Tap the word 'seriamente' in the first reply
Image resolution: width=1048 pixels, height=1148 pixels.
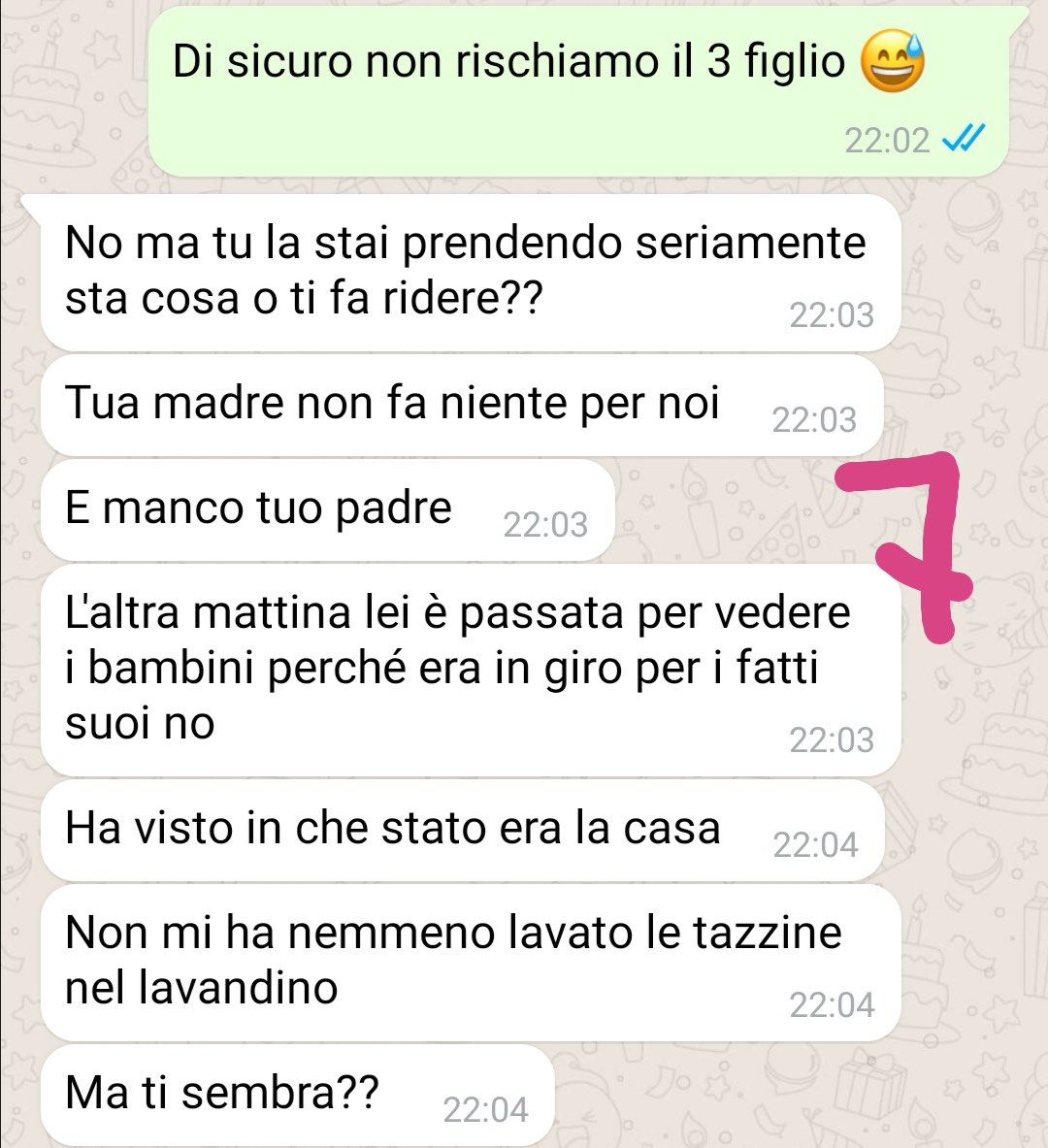[751, 243]
